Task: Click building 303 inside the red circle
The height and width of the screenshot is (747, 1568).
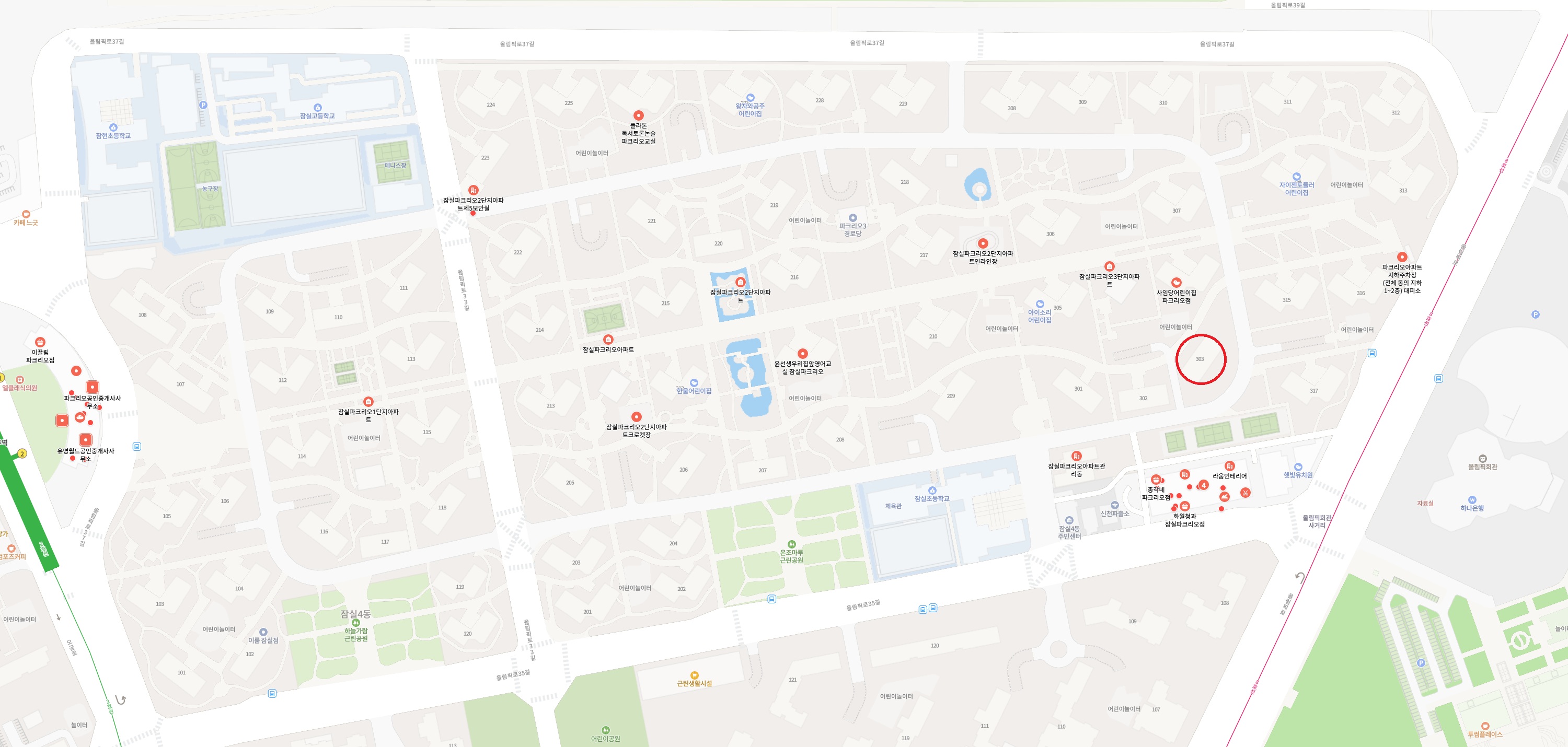Action: (1200, 359)
